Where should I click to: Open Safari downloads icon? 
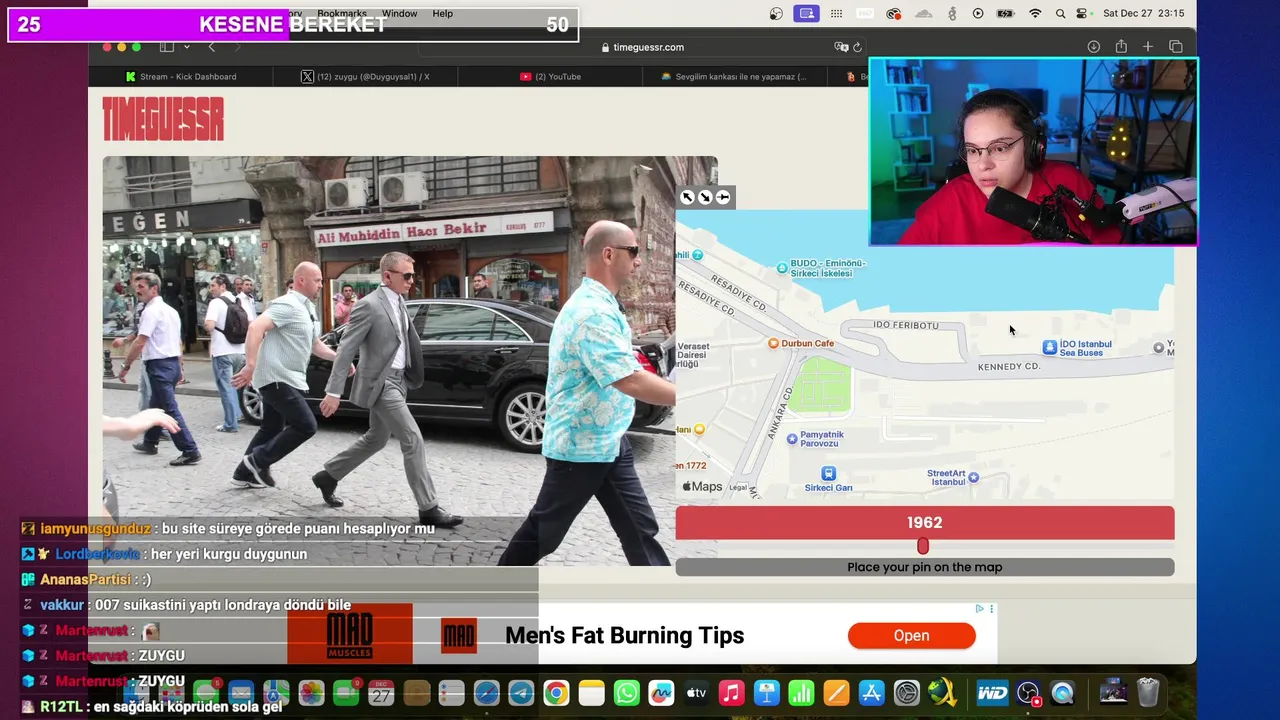(1093, 47)
